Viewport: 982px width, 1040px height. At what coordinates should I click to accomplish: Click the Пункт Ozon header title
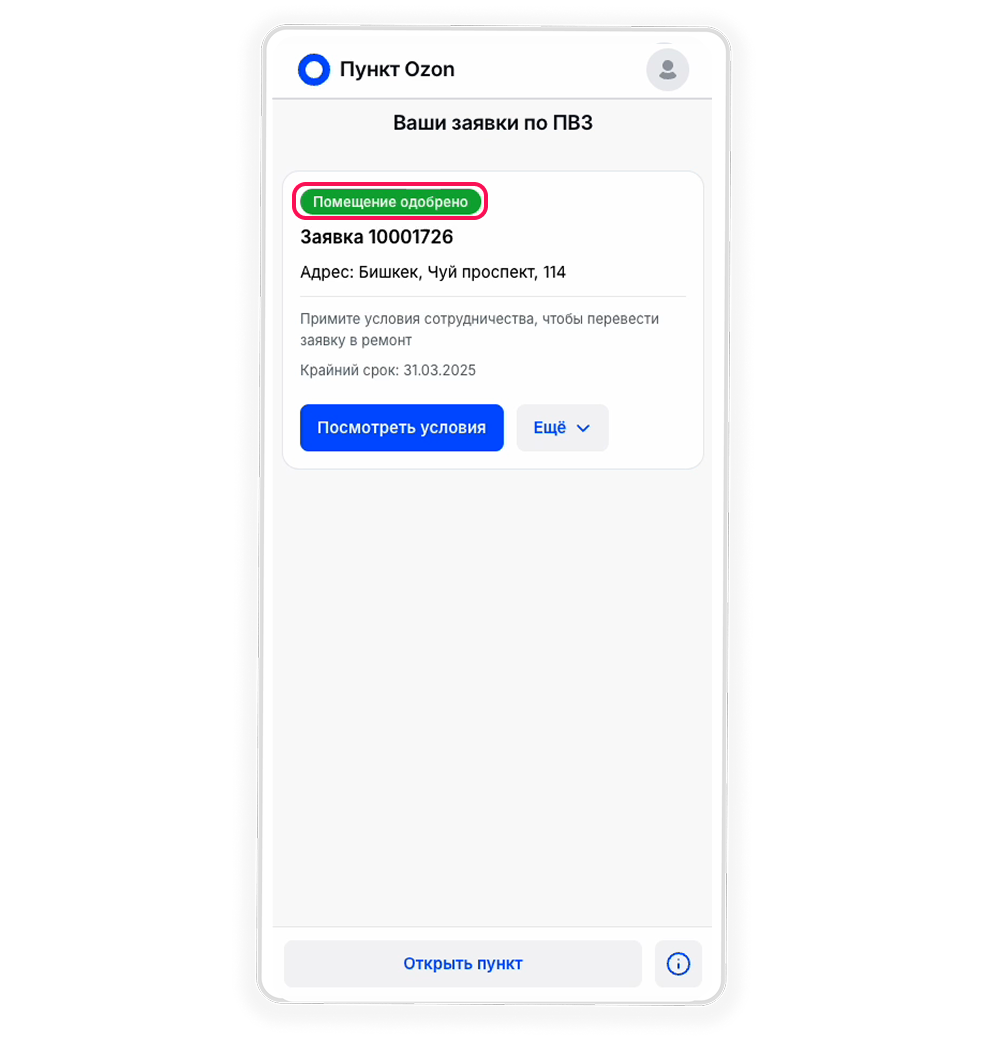pos(397,69)
